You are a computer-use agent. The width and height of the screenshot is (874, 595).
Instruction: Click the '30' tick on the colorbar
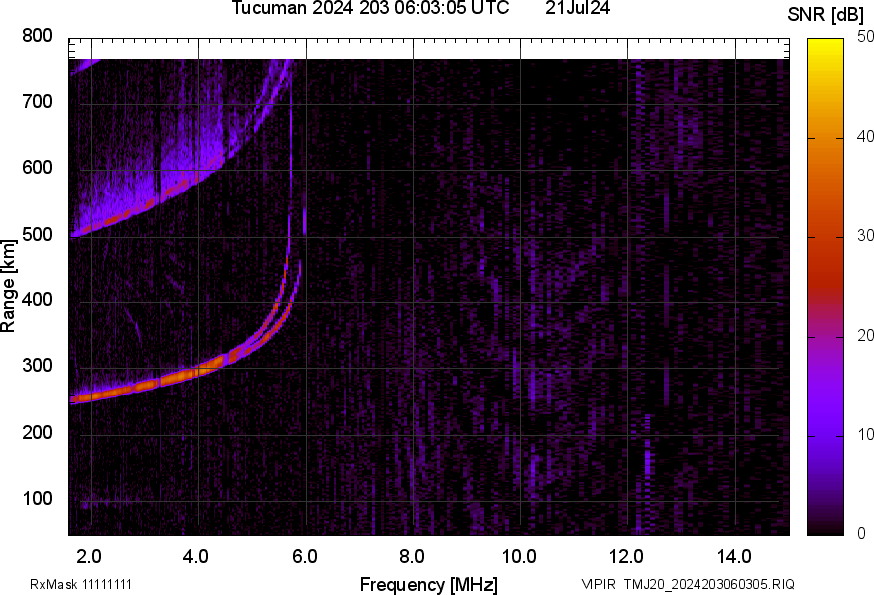pyautogui.click(x=865, y=236)
